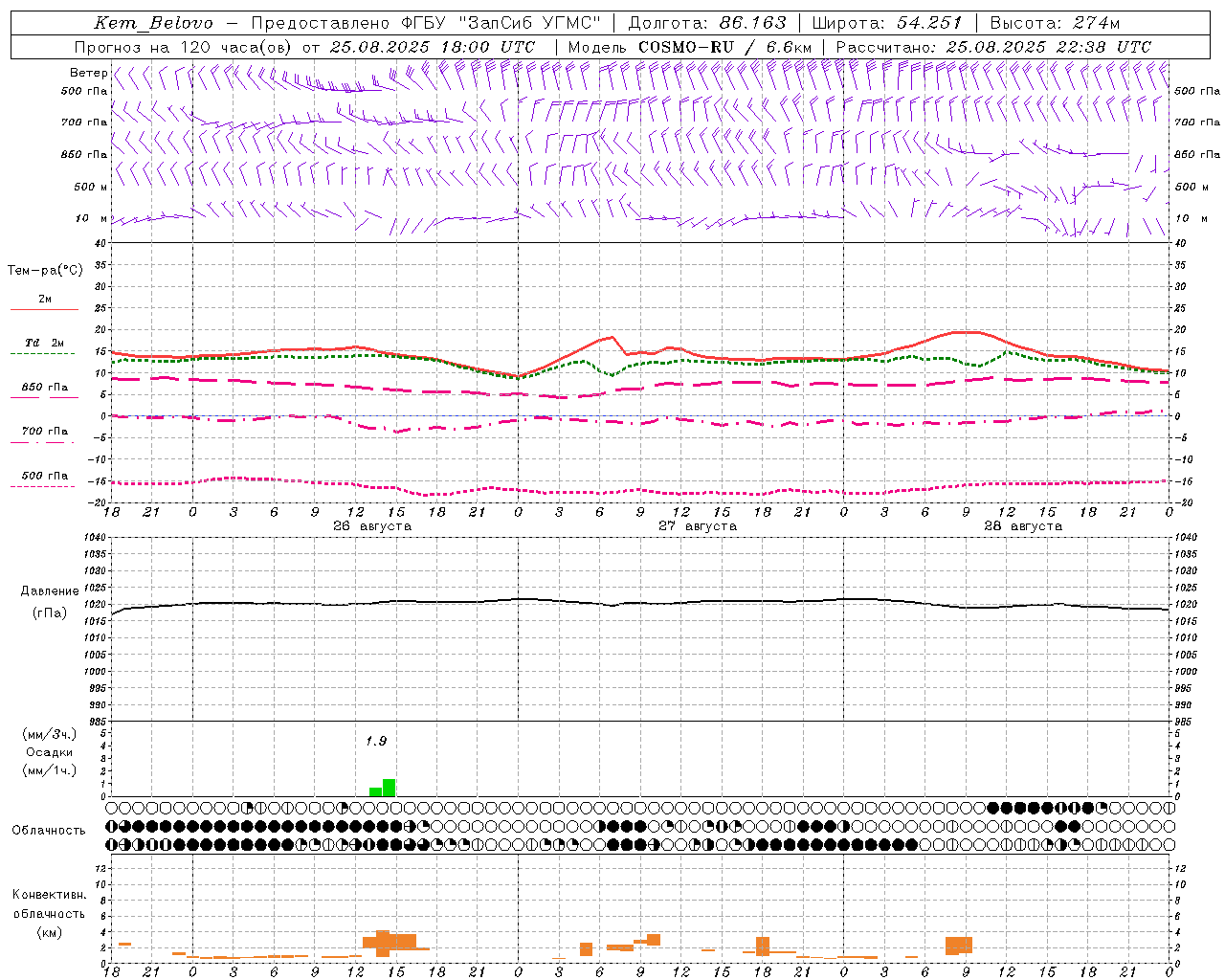Viewport: 1225px width, 980px height.
Task: Click the Осадки precipitation label
Action: coord(50,752)
